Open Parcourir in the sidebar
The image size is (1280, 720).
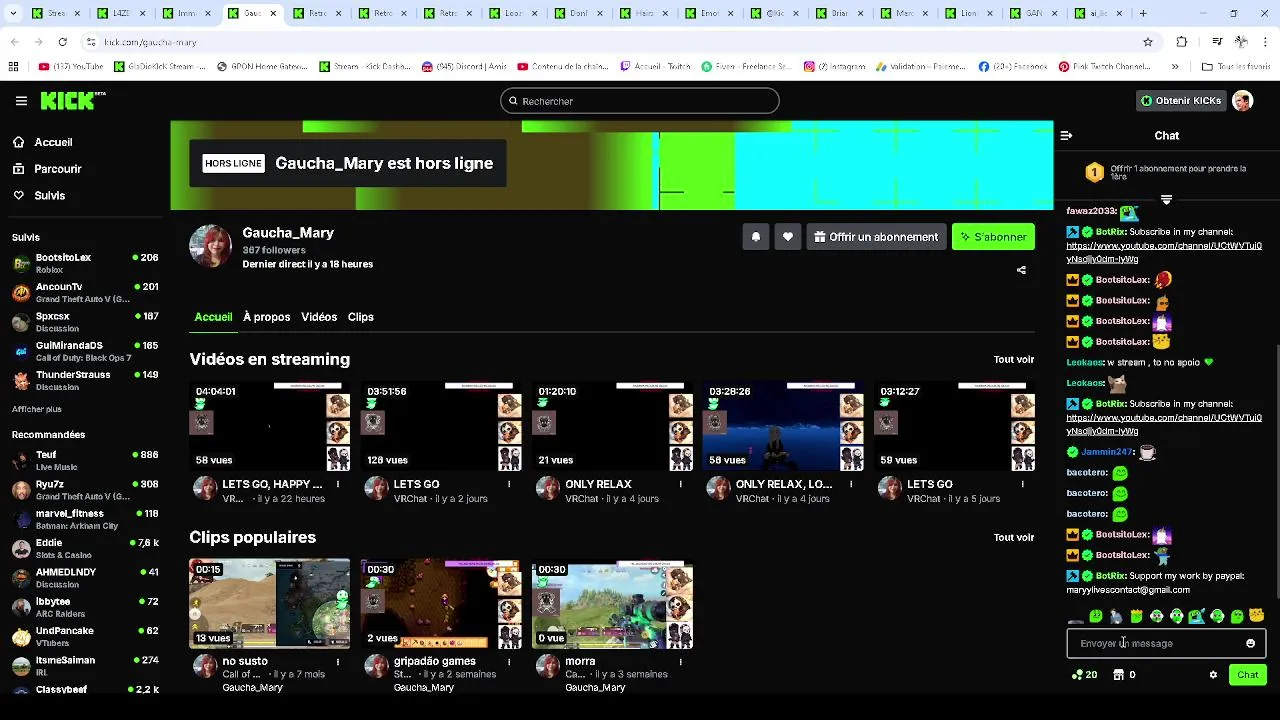coord(57,169)
